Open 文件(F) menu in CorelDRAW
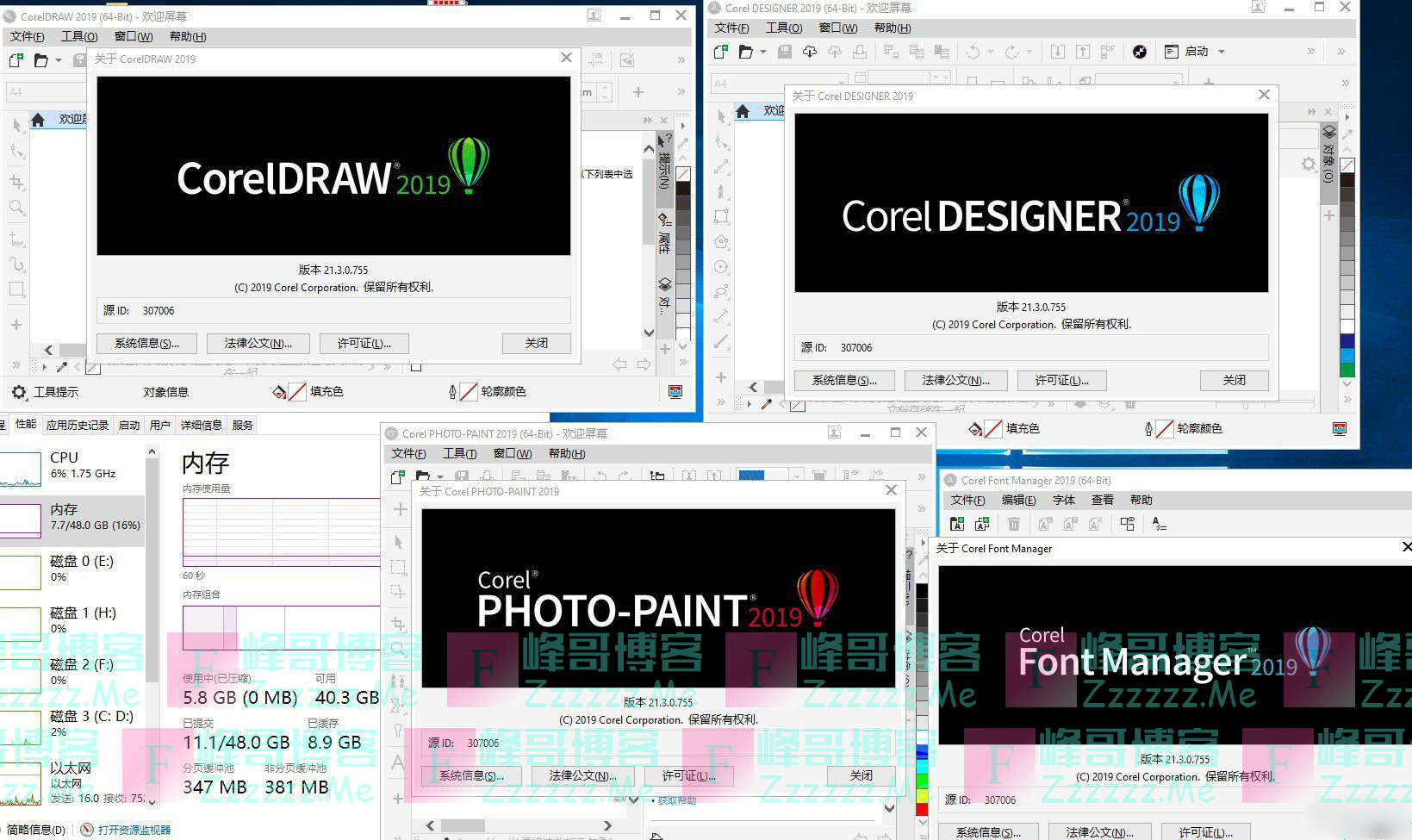Image resolution: width=1412 pixels, height=840 pixels. (x=27, y=36)
